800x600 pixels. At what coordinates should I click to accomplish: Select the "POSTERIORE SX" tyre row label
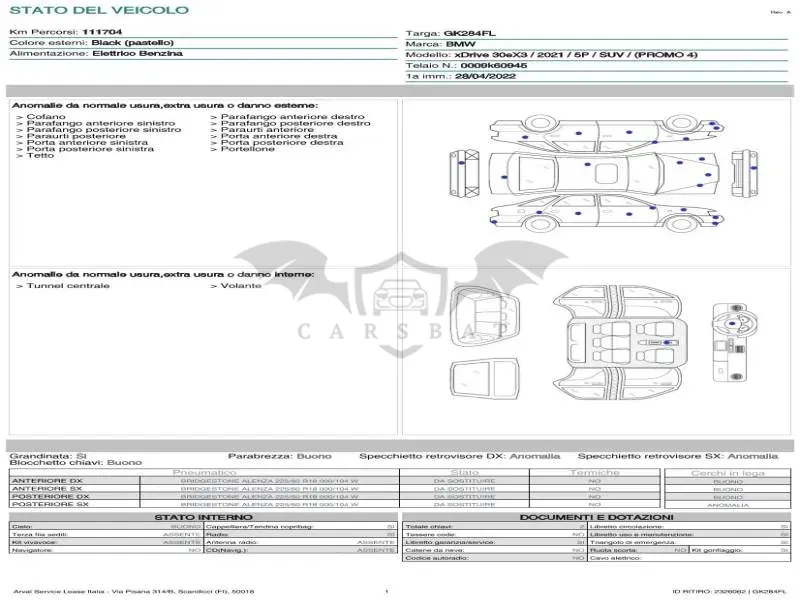point(50,504)
